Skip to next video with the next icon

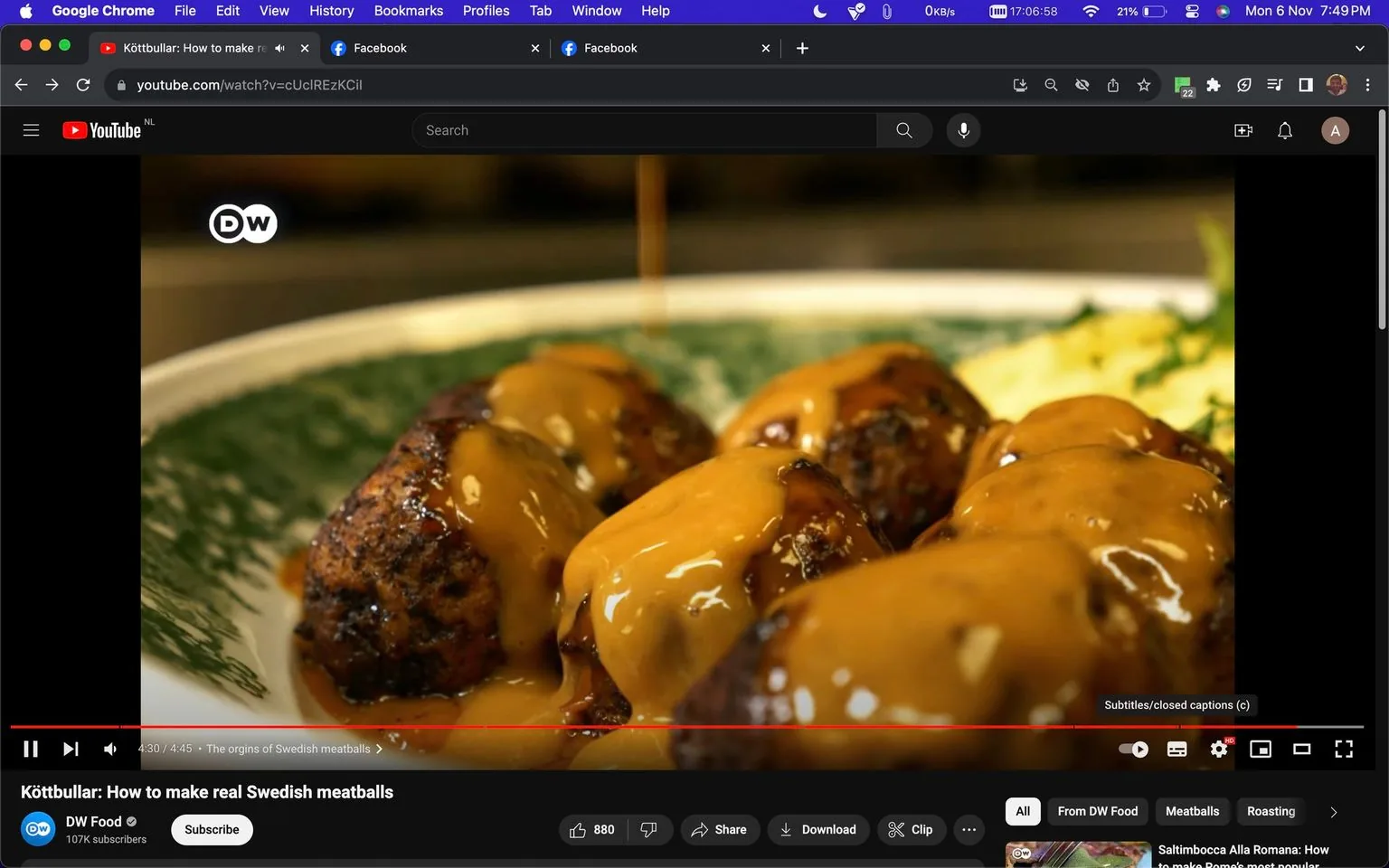tap(71, 749)
